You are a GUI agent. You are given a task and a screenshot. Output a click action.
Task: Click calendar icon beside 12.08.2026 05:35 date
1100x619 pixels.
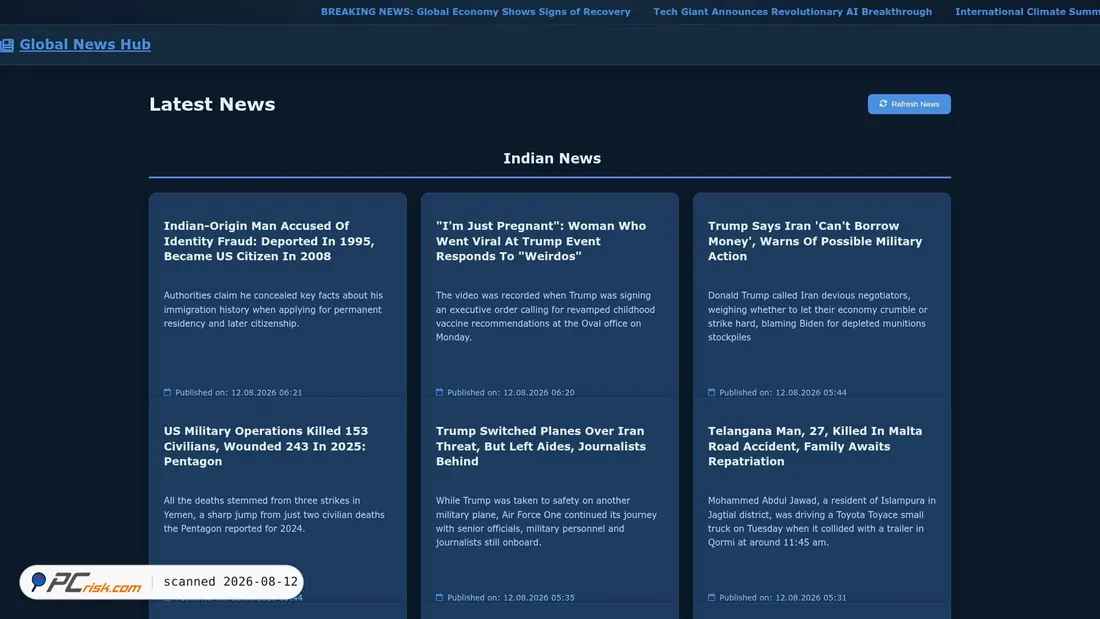pyautogui.click(x=439, y=597)
